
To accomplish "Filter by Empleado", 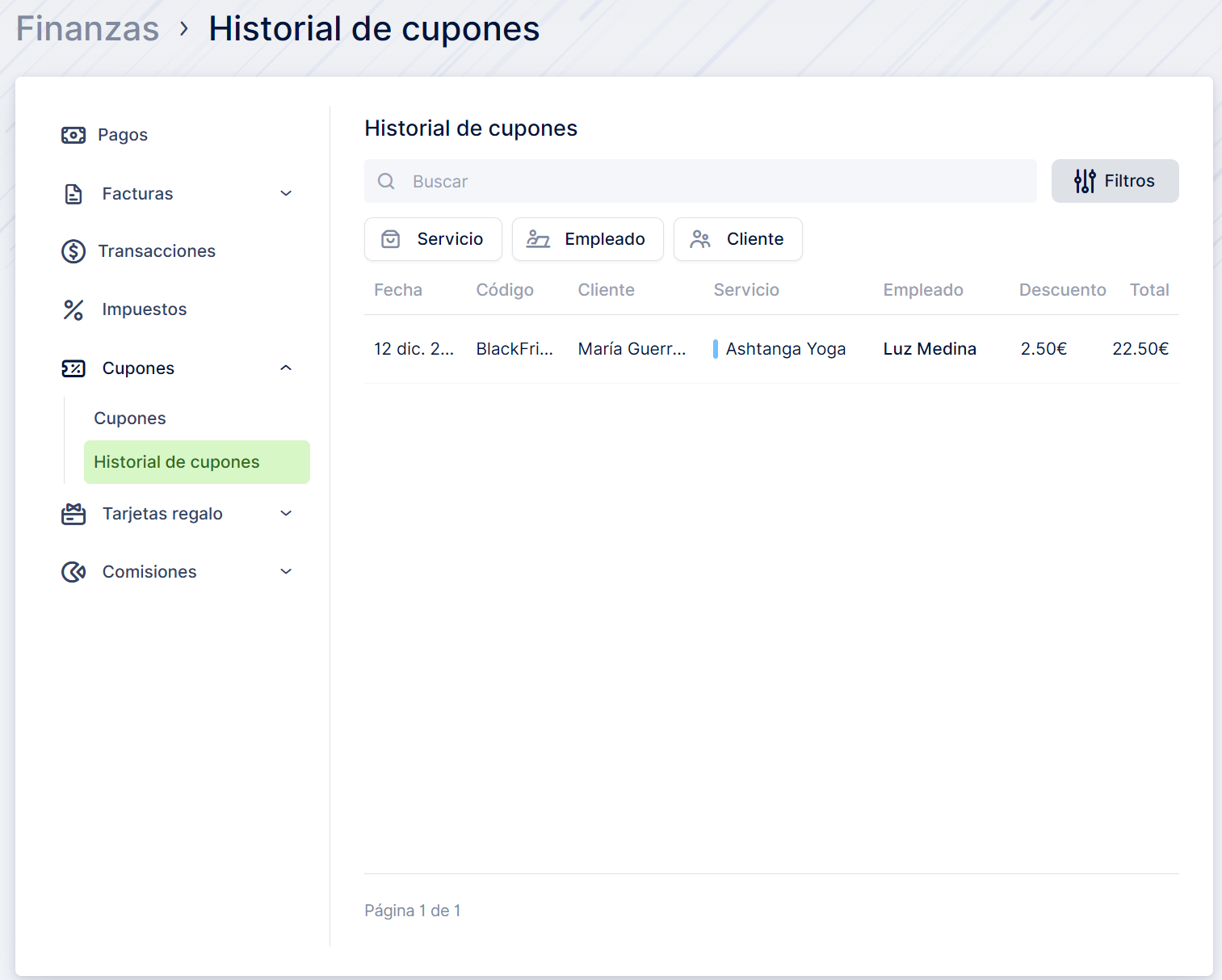I will tap(587, 239).
